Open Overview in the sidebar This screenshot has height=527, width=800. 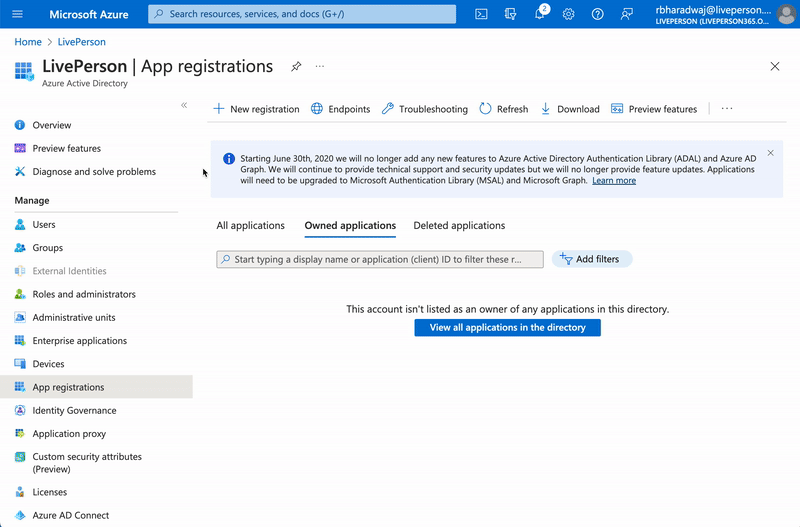click(x=52, y=125)
